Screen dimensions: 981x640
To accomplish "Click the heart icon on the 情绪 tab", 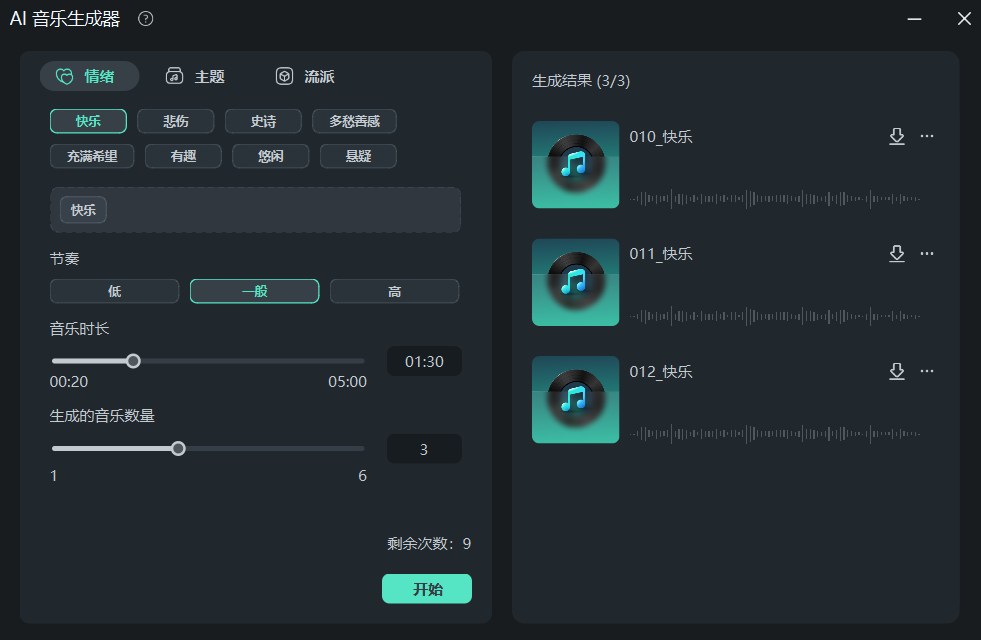I will pos(62,75).
